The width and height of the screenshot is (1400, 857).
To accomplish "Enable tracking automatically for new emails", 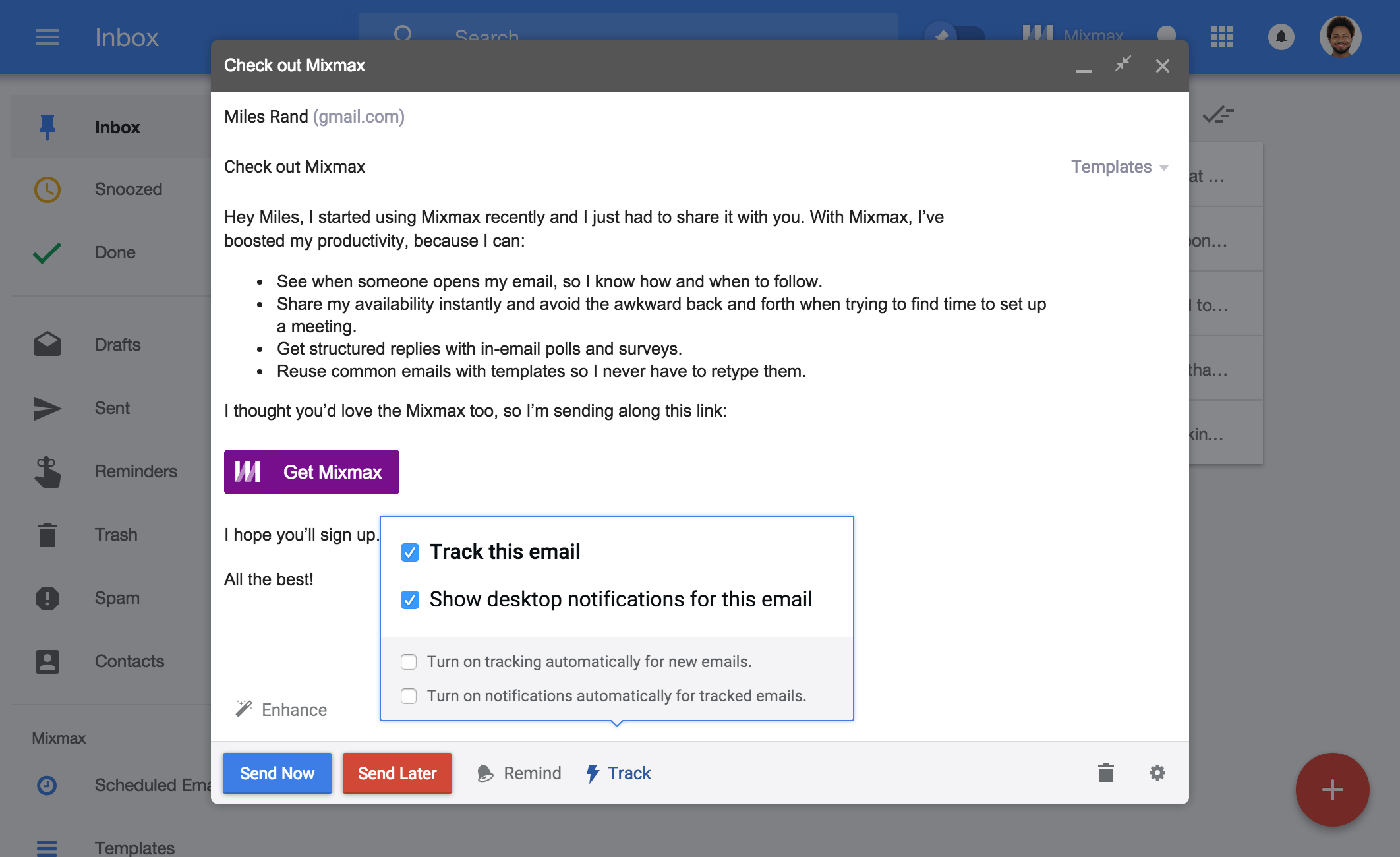I will 409,661.
